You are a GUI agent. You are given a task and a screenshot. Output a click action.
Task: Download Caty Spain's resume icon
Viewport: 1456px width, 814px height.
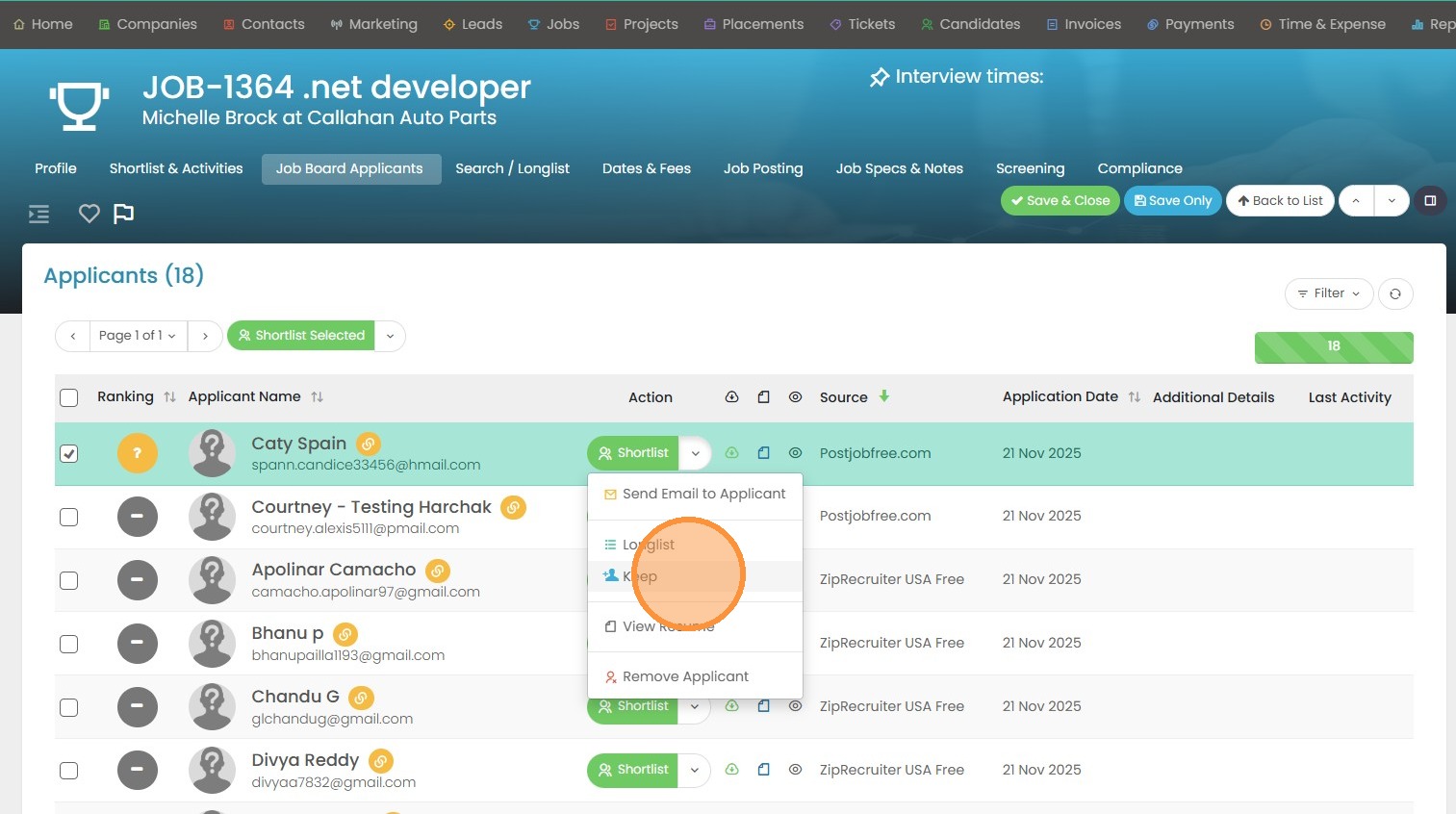tap(731, 453)
